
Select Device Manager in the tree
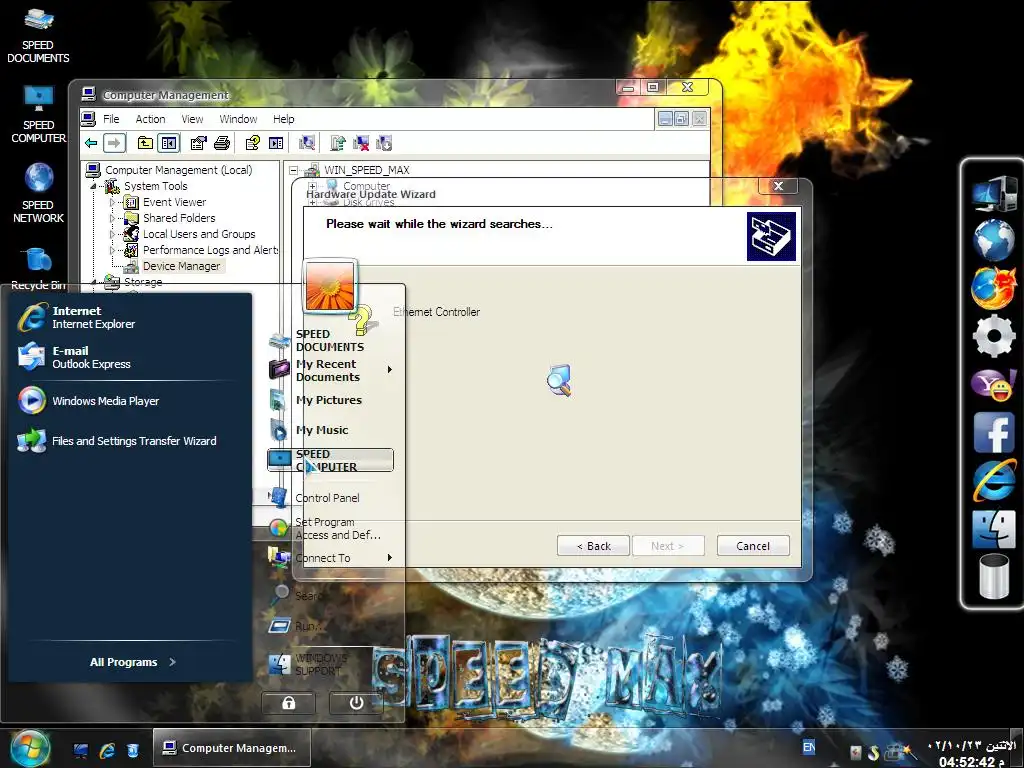click(x=182, y=266)
